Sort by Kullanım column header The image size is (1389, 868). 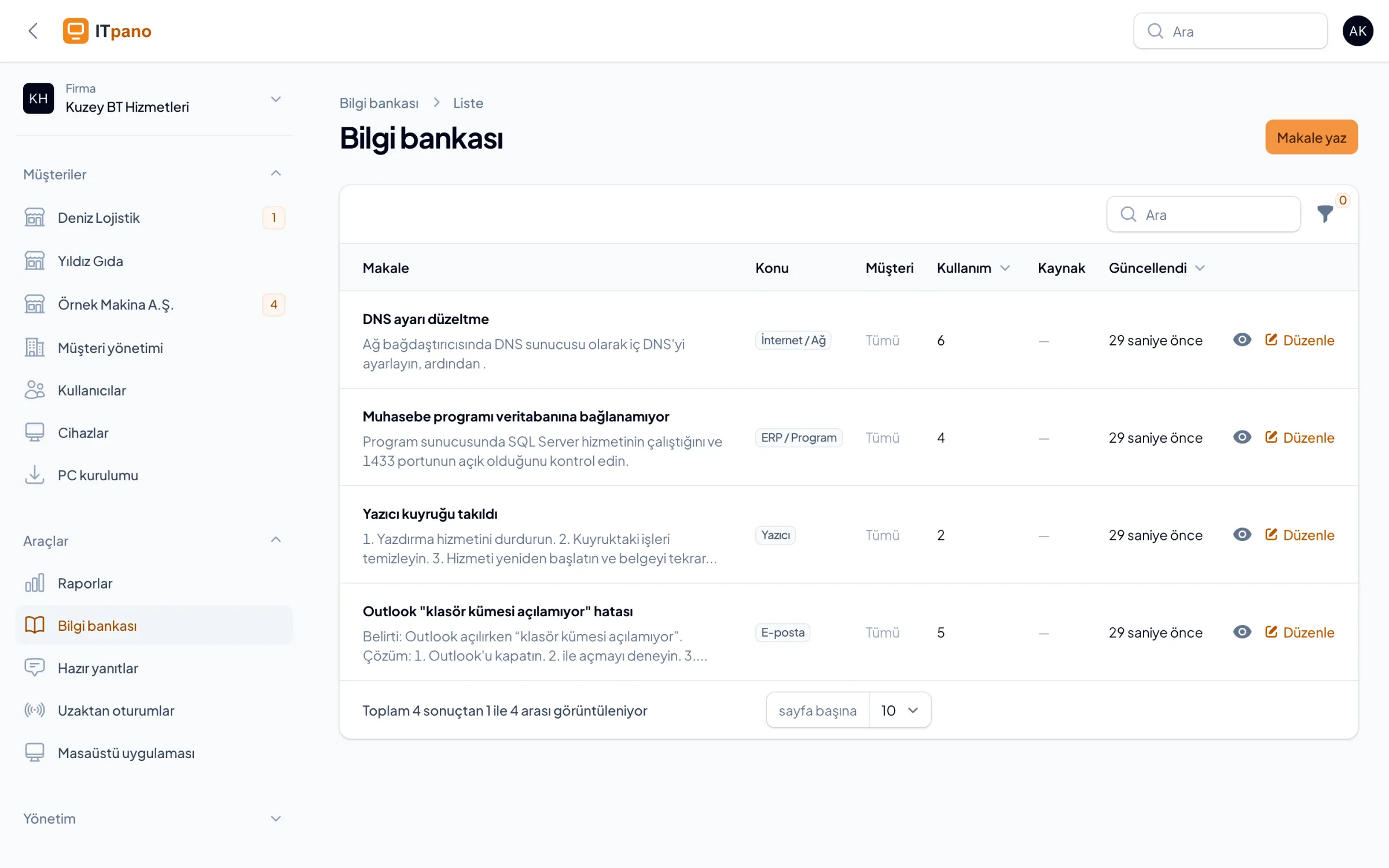coord(973,268)
